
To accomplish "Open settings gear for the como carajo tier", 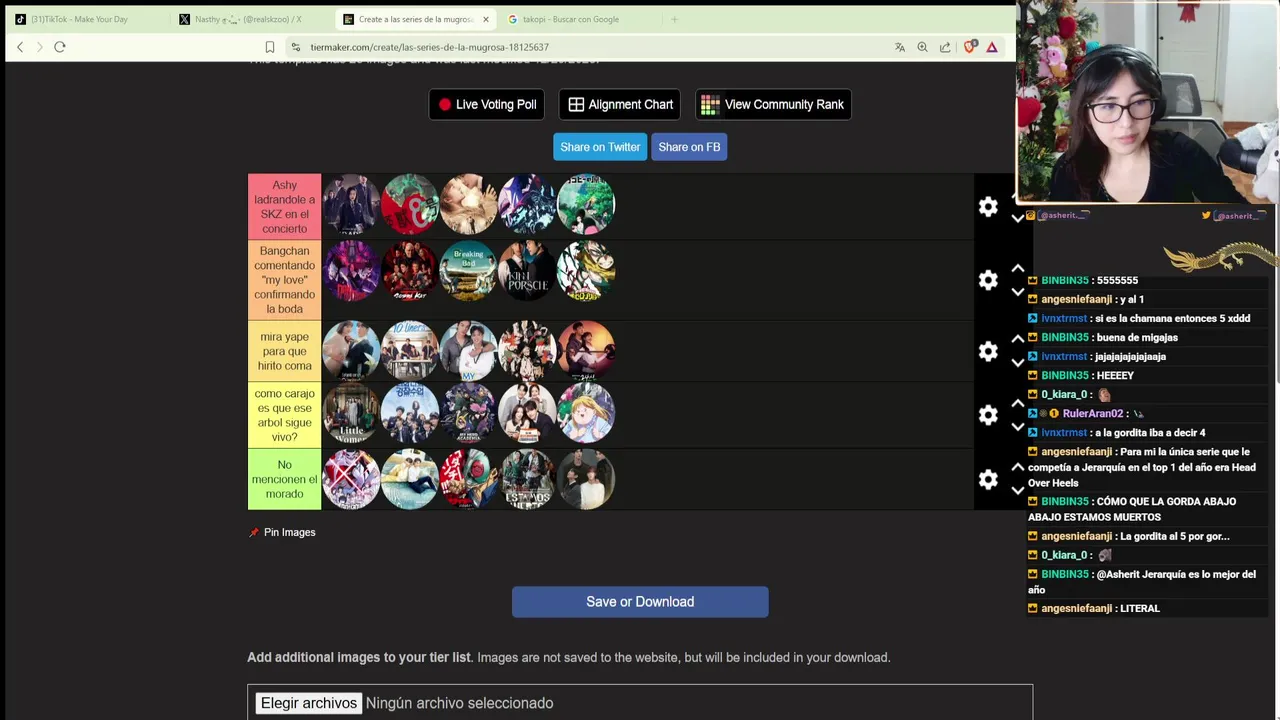I will [988, 415].
